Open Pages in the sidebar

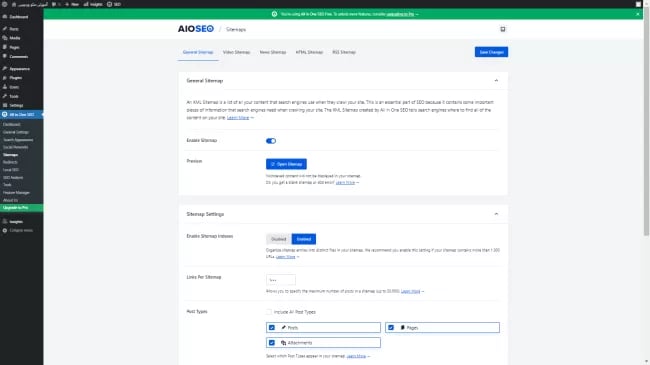[12, 47]
